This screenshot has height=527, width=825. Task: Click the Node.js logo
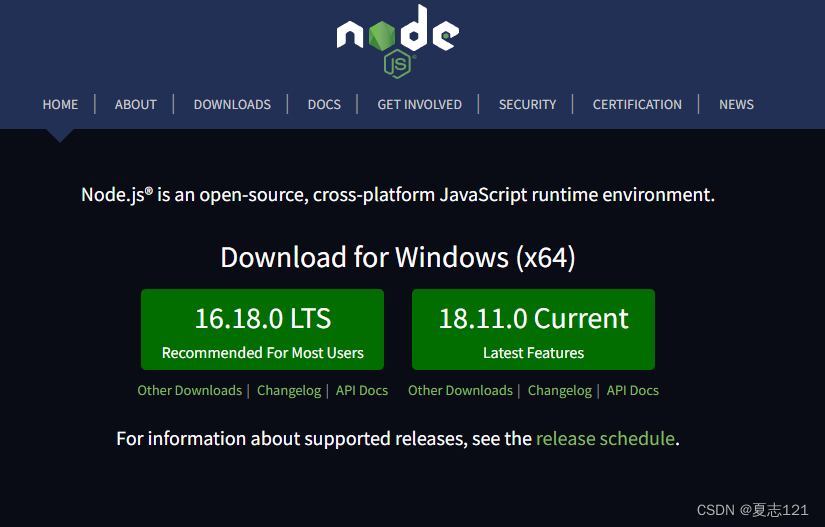pos(398,41)
